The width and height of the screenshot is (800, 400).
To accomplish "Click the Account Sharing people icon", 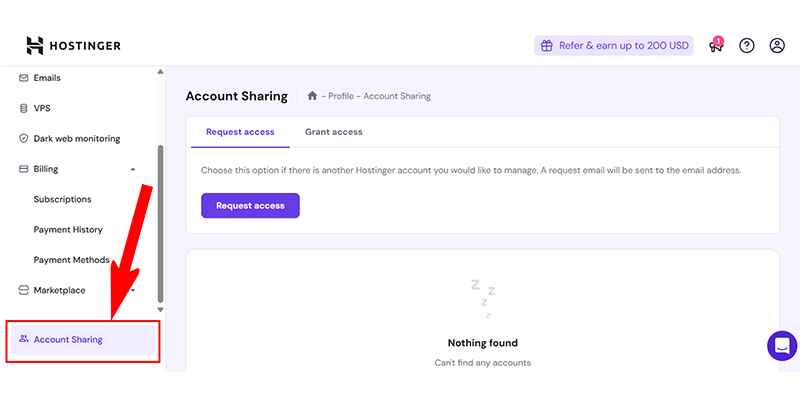I will pos(23,339).
